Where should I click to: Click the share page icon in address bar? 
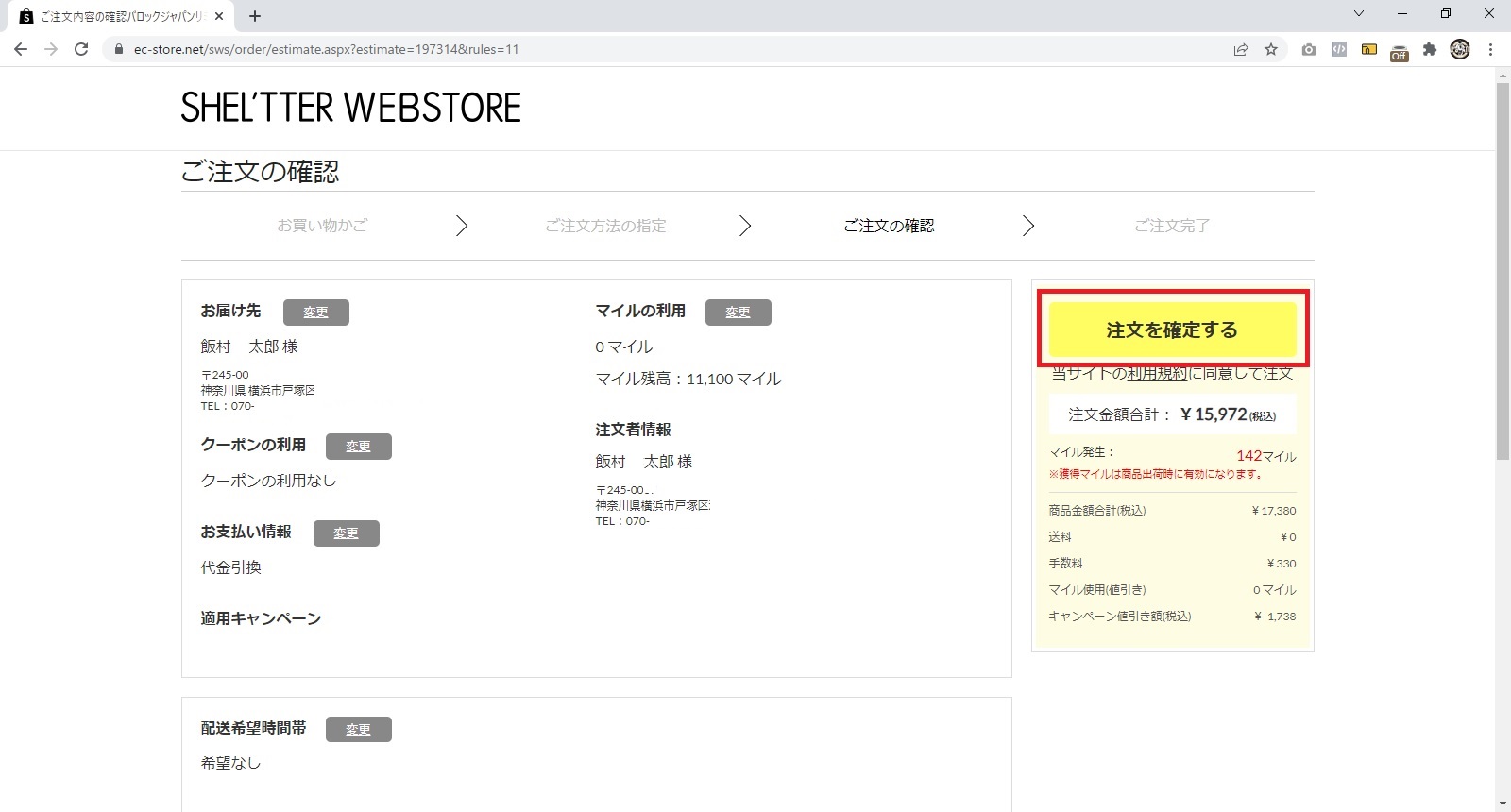[x=1241, y=49]
